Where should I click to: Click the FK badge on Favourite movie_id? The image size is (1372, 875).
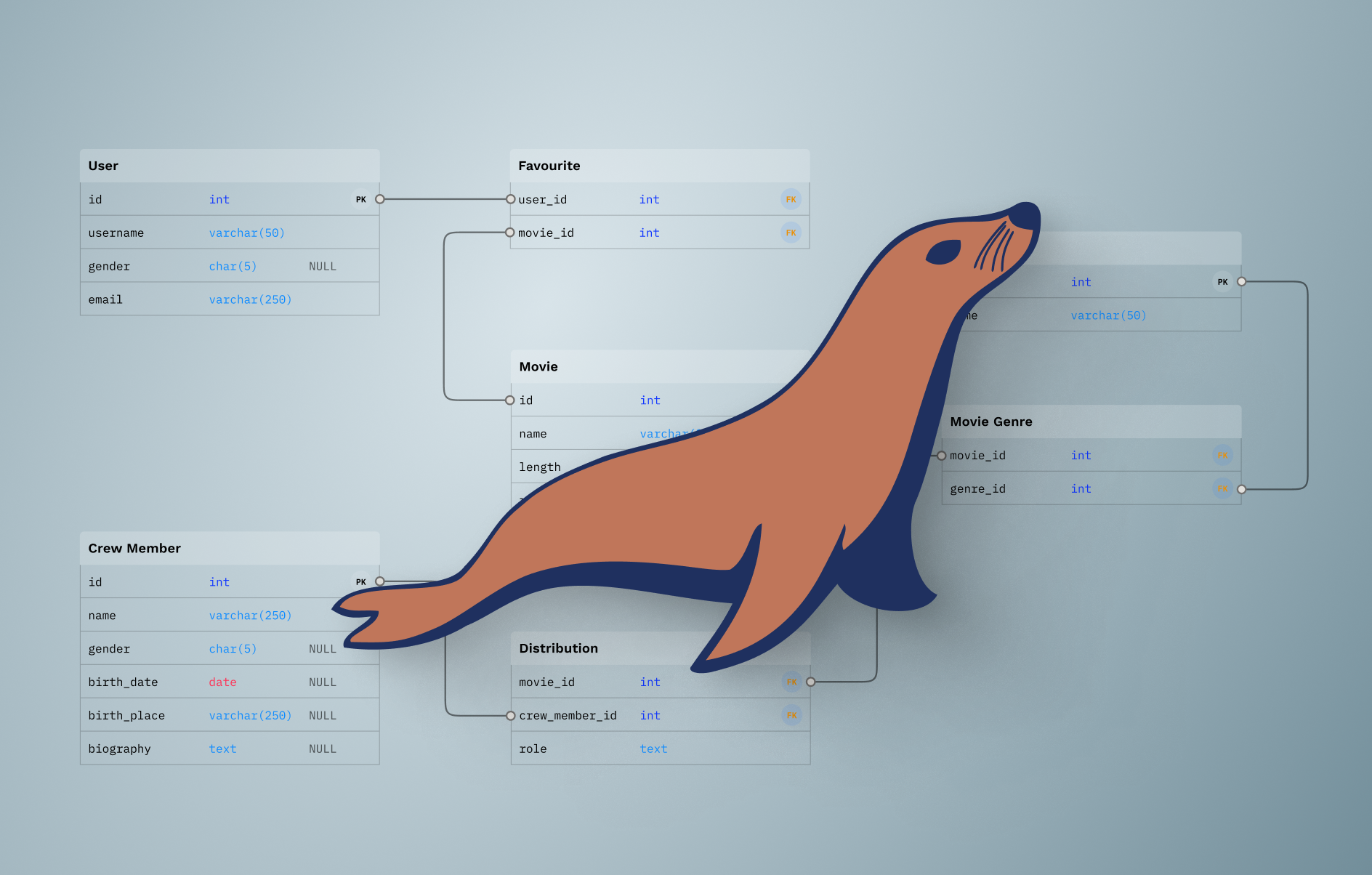coord(791,232)
